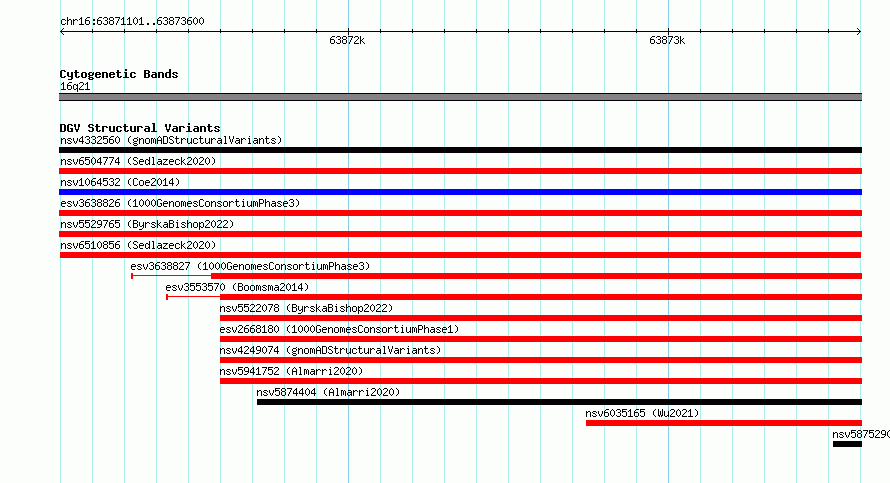The image size is (890, 483).
Task: Open nsv6035165 (Wu2021) label
Action: [642, 413]
